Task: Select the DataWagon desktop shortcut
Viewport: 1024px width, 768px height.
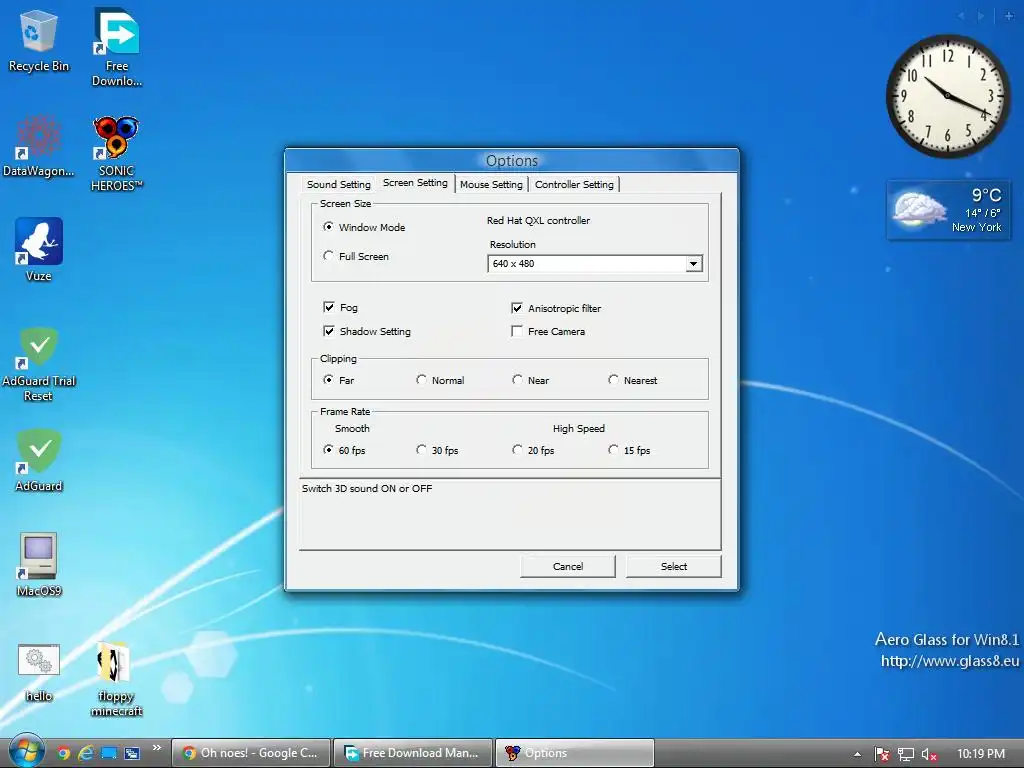Action: [x=38, y=146]
